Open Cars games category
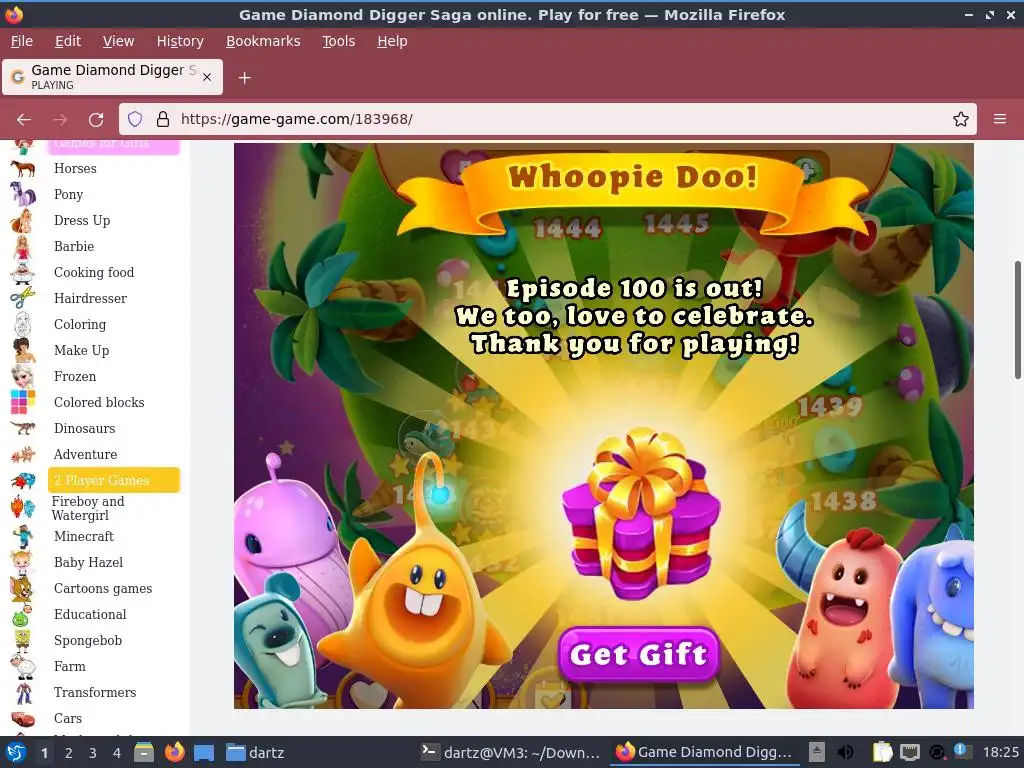Viewport: 1024px width, 768px height. [68, 718]
